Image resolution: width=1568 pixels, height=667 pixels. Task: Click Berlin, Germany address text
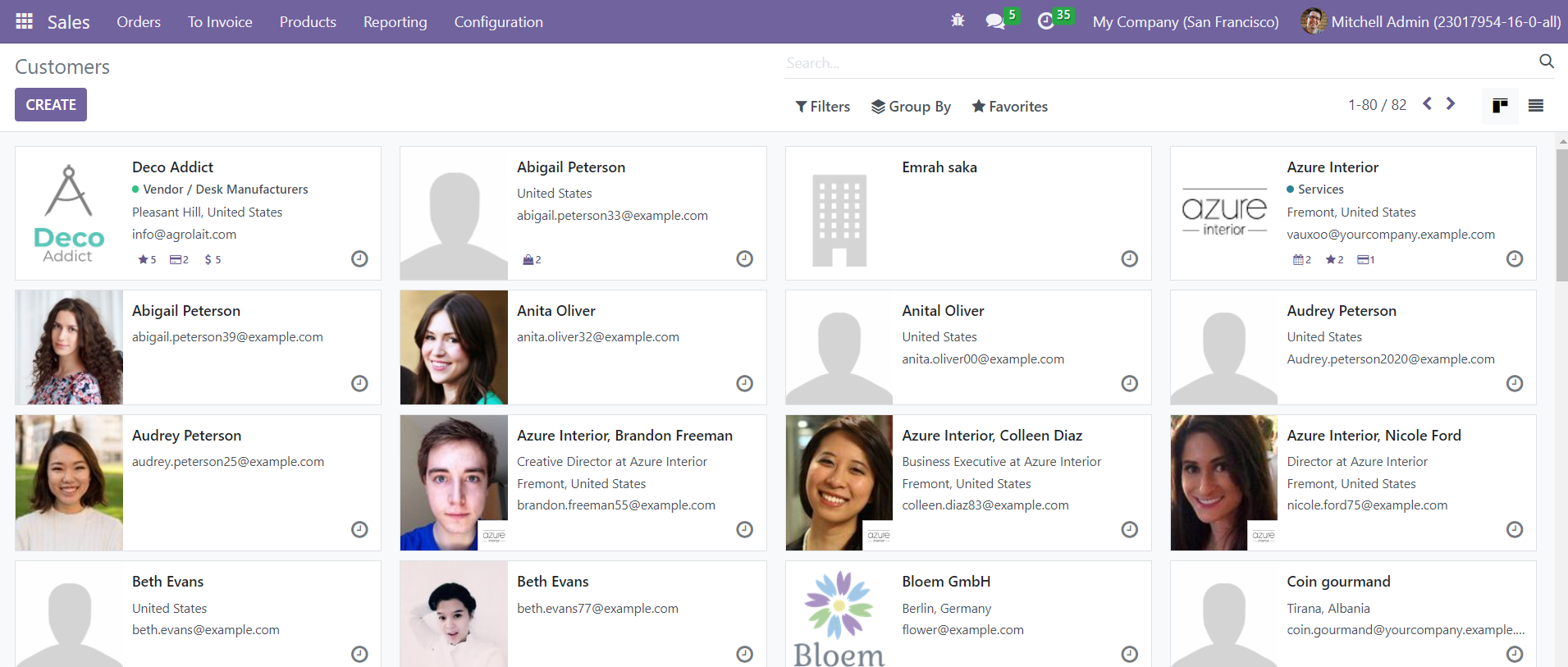coord(946,609)
